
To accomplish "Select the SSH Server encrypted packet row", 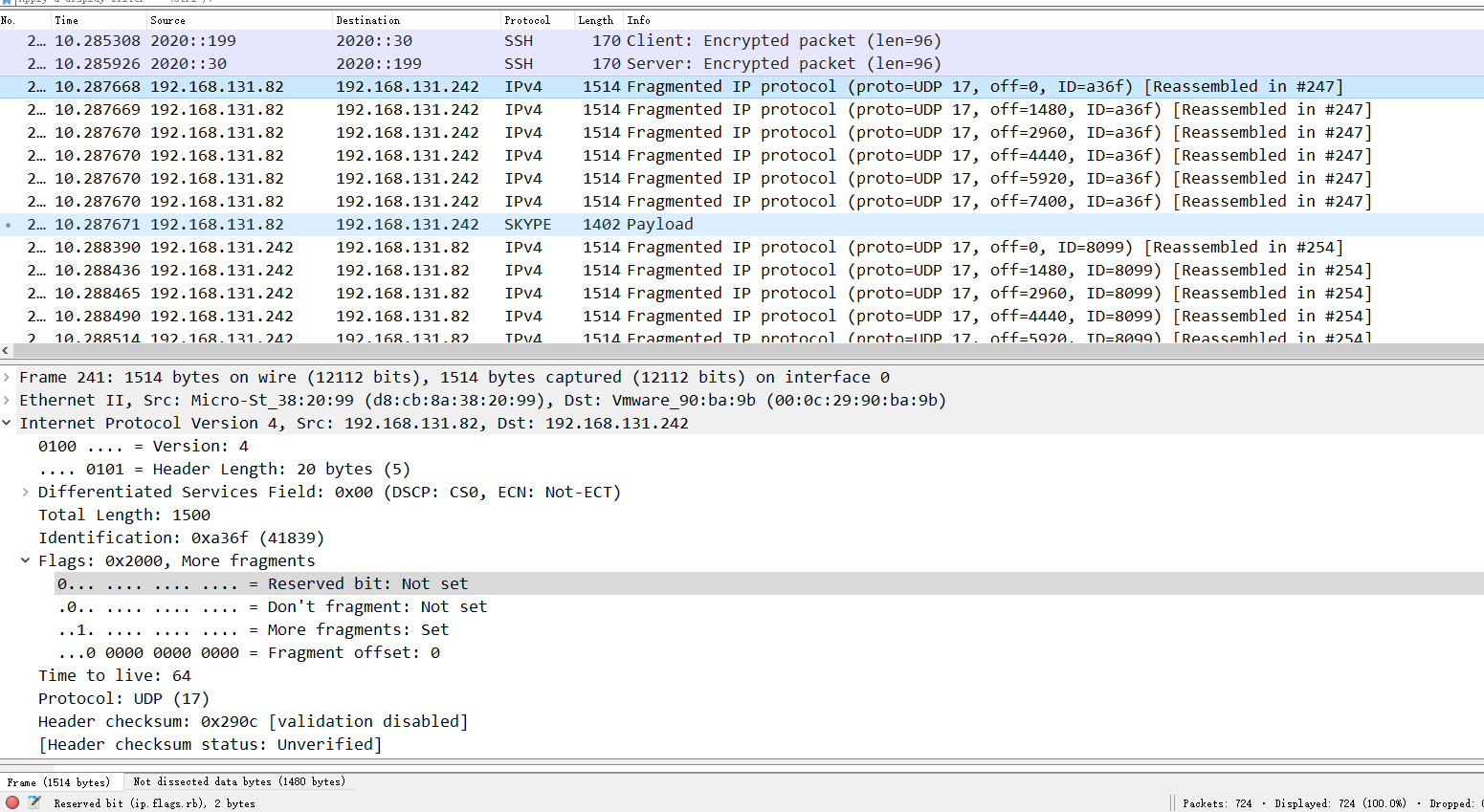I will pyautogui.click(x=742, y=63).
